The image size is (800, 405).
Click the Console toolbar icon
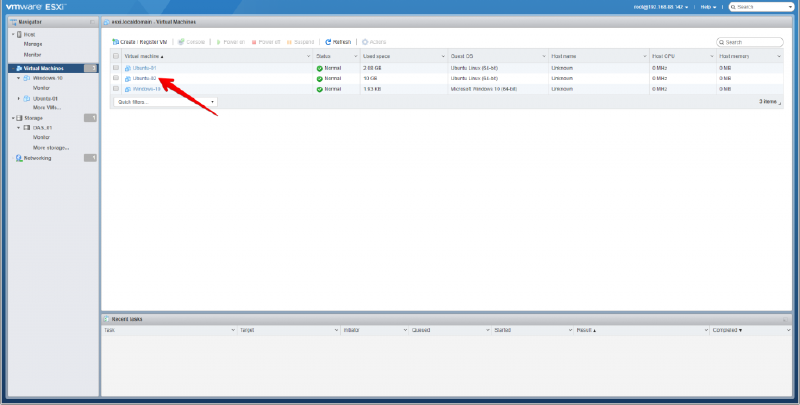(180, 42)
